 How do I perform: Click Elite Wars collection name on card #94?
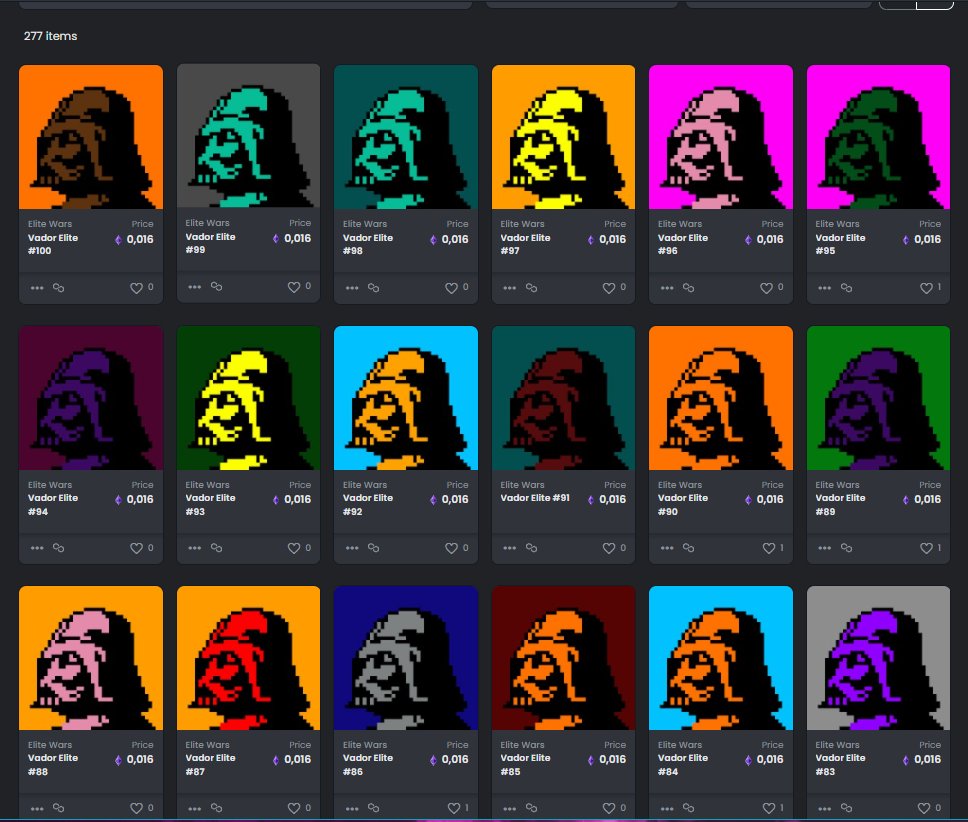point(50,484)
